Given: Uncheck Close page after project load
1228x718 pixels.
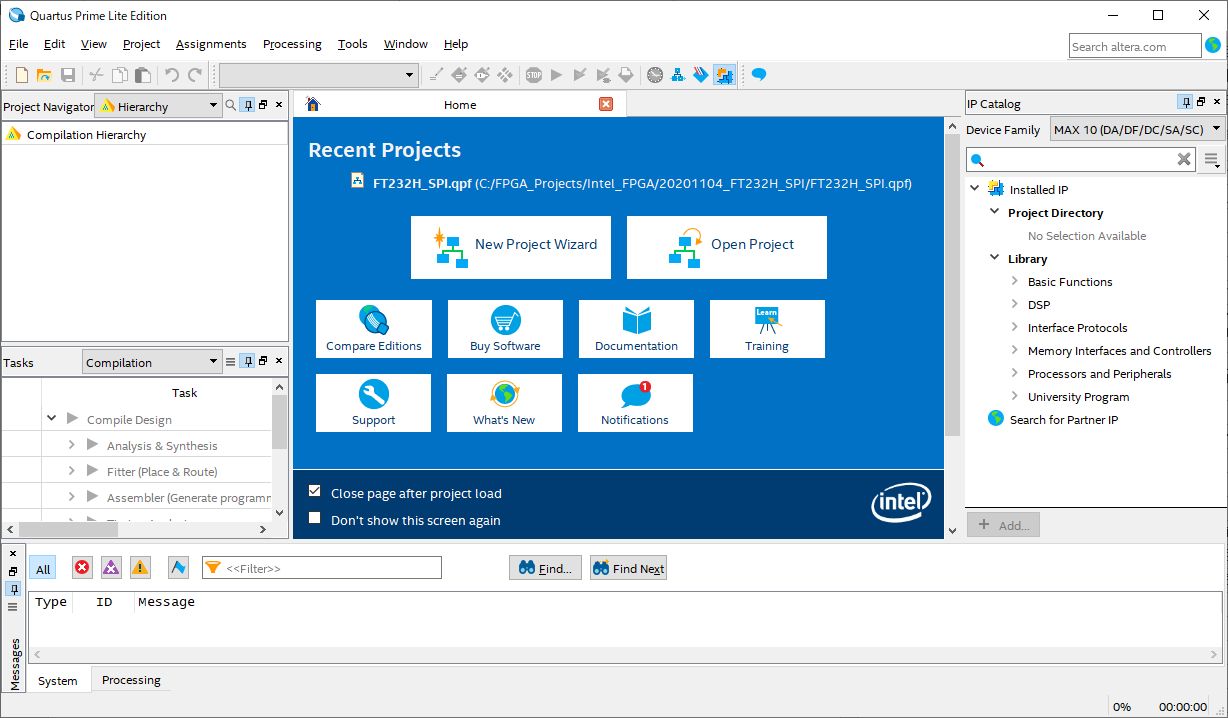Looking at the screenshot, I should 315,492.
